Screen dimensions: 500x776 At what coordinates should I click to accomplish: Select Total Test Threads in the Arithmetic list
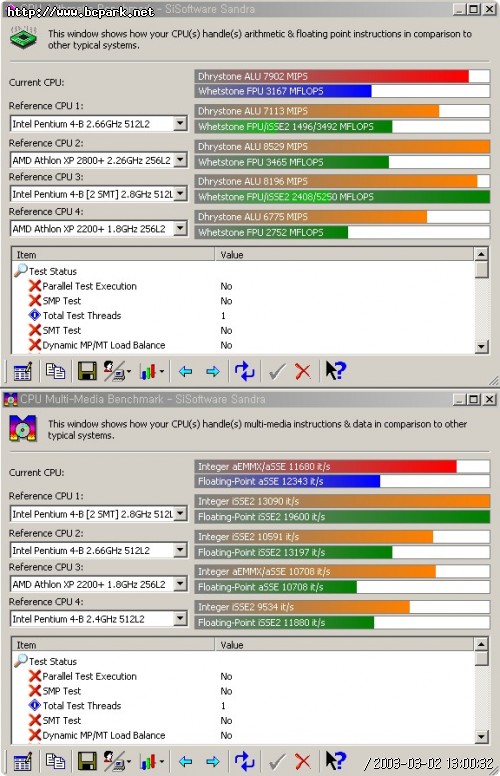[82, 315]
